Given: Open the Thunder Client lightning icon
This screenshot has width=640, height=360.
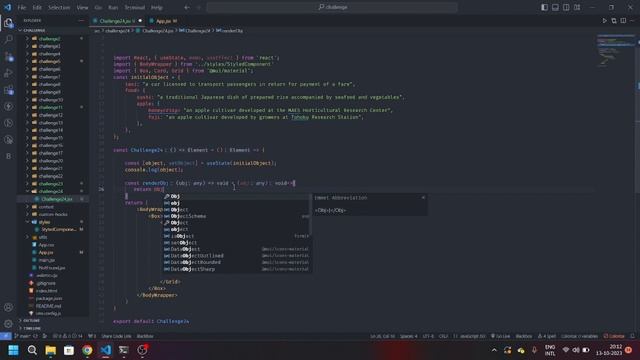Looking at the screenshot, I should click(x=9, y=107).
